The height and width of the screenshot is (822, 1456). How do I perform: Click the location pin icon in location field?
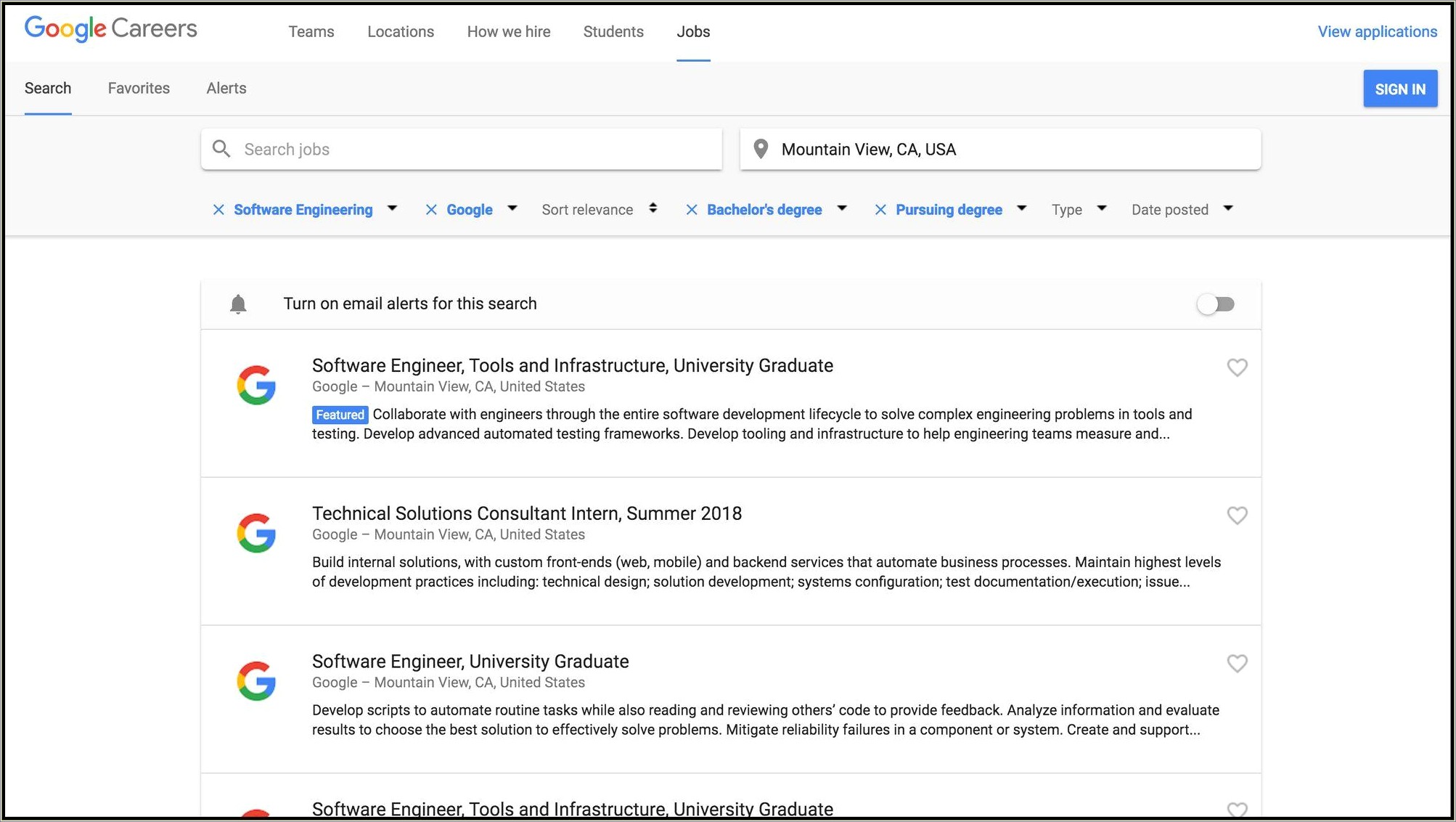click(761, 149)
